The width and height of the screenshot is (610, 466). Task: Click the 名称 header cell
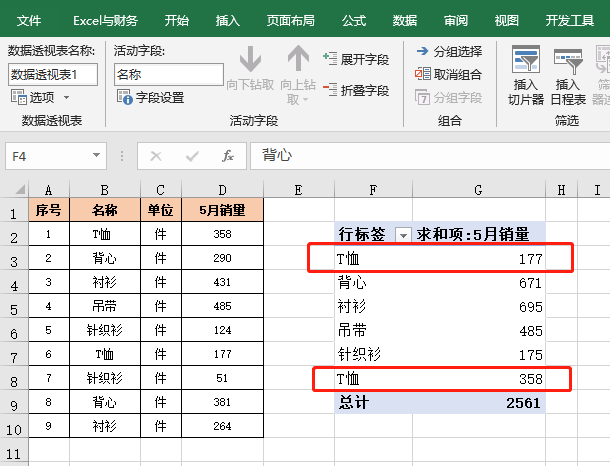tap(105, 210)
